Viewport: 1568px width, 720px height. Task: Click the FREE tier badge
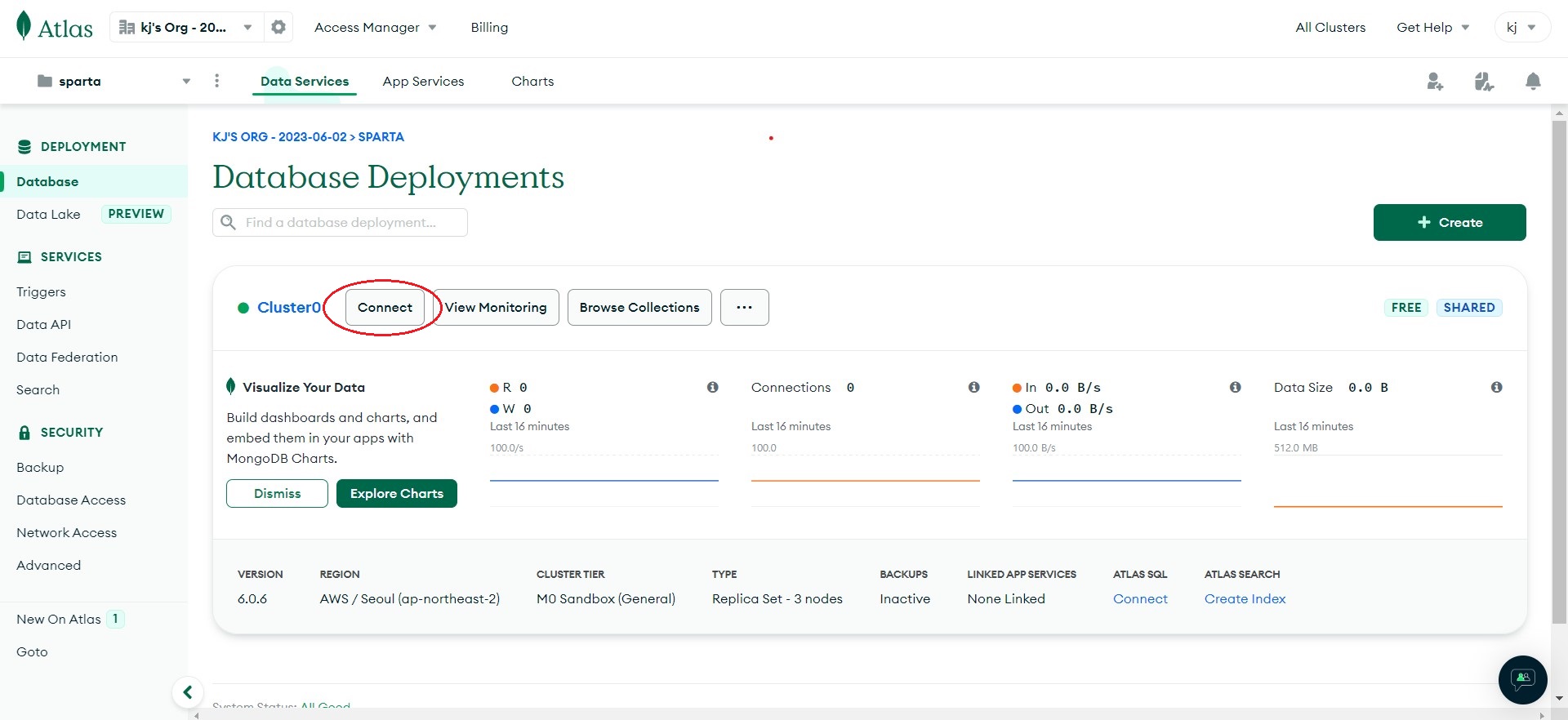point(1406,307)
